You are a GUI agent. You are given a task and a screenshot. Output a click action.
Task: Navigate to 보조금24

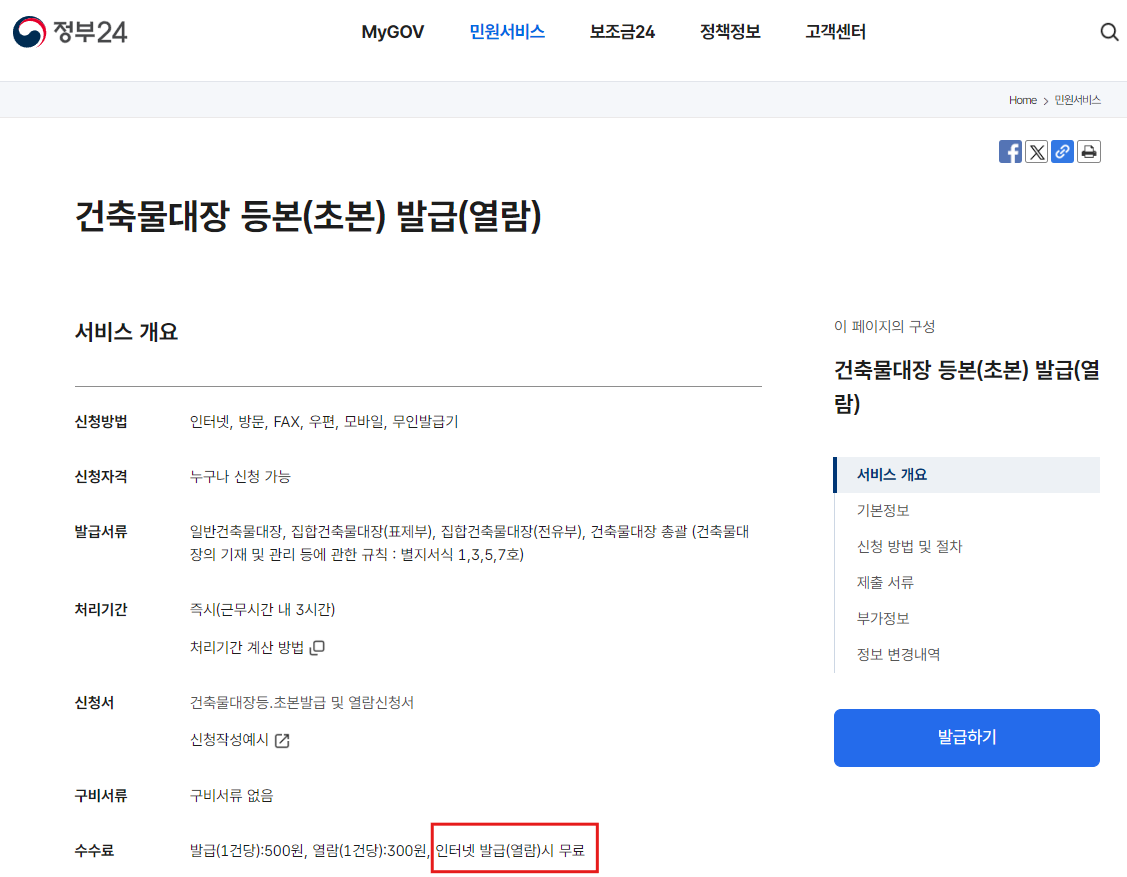[621, 32]
